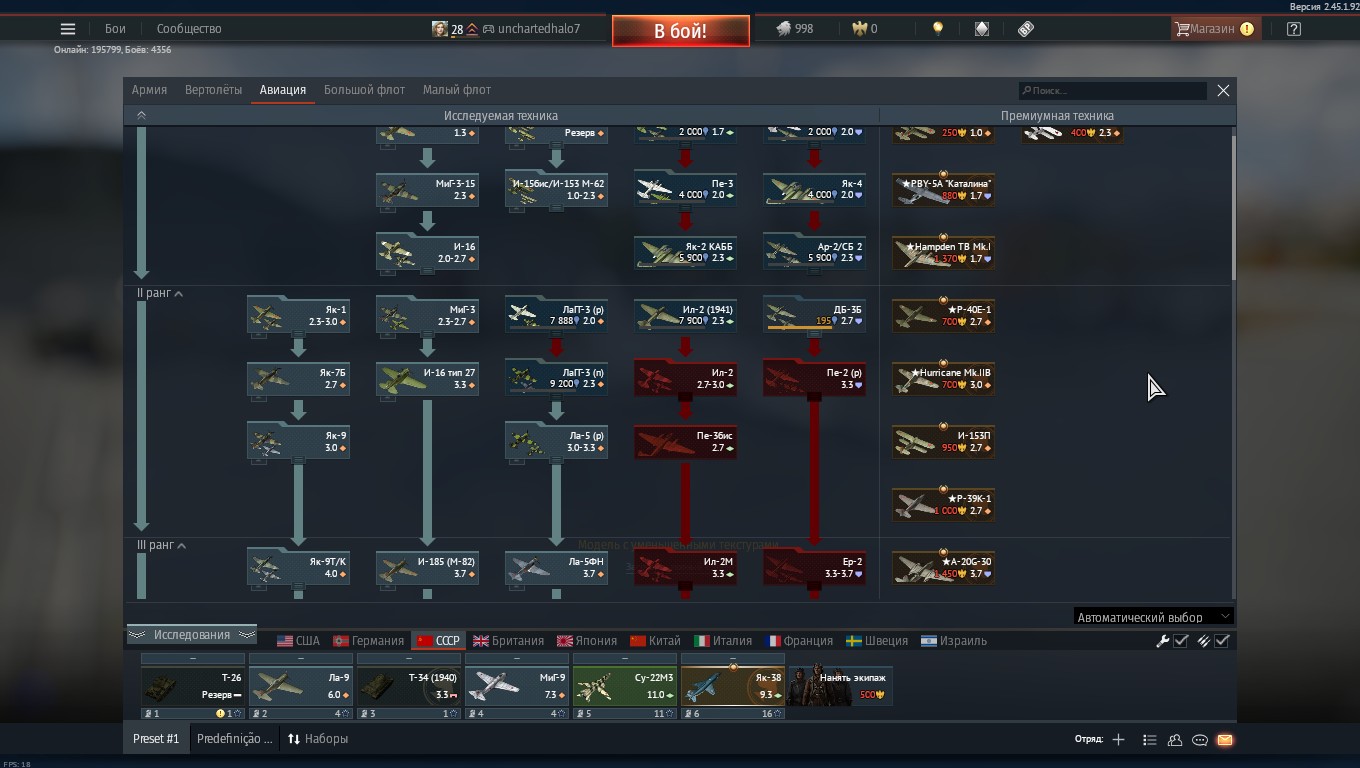Image resolution: width=1360 pixels, height=768 pixels.
Task: Switch to the Армия tab
Action: 149,90
